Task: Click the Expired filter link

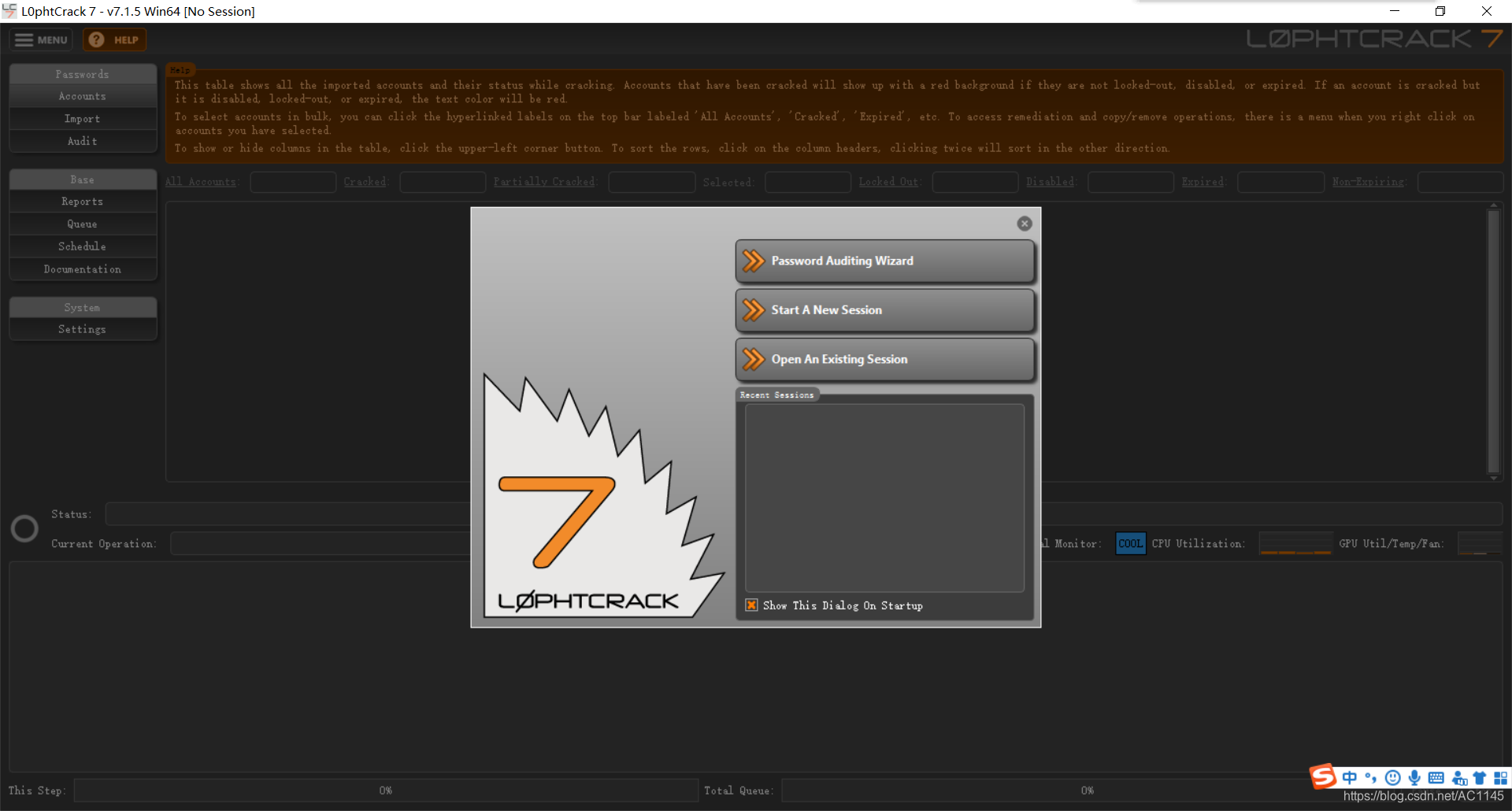Action: click(1203, 182)
